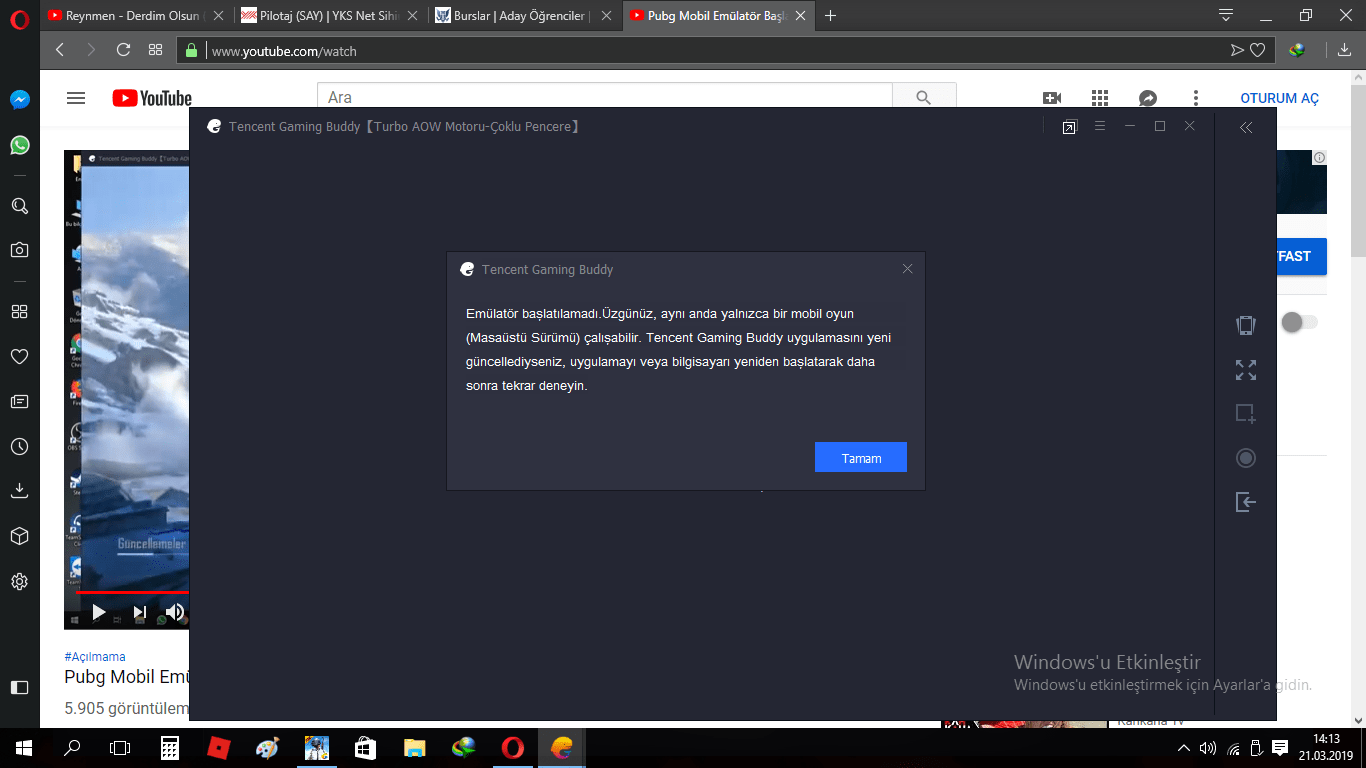The image size is (1366, 768).
Task: Open extensions cube in Opera sidebar
Action: (19, 536)
